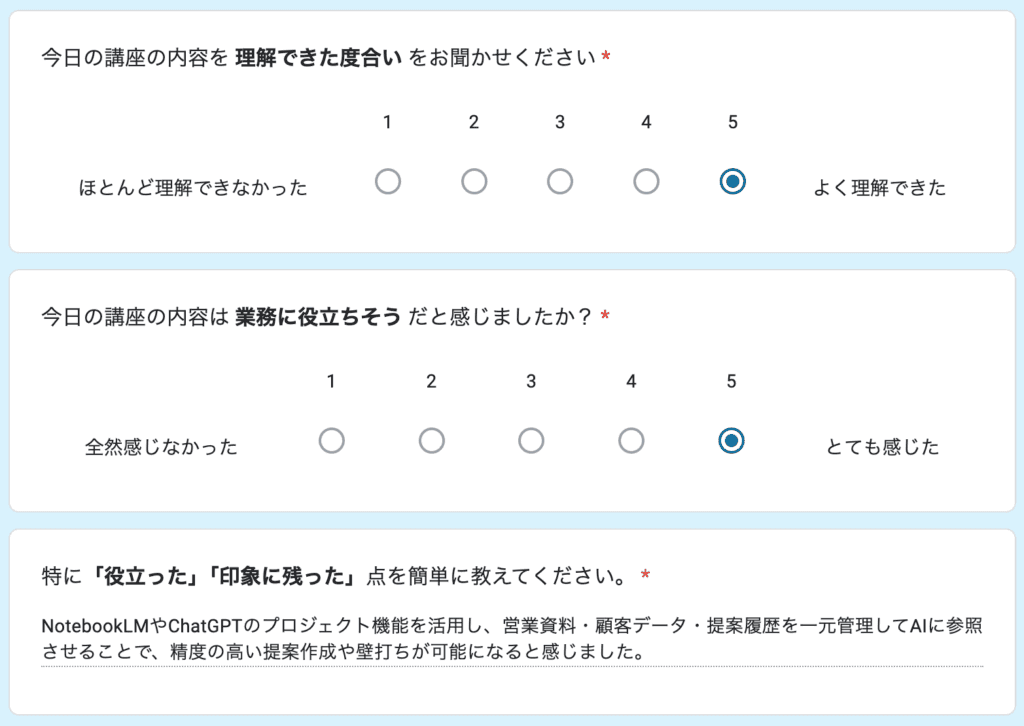This screenshot has width=1024, height=726.
Task: Select rating 2 for the comprehension question
Action: [x=473, y=181]
